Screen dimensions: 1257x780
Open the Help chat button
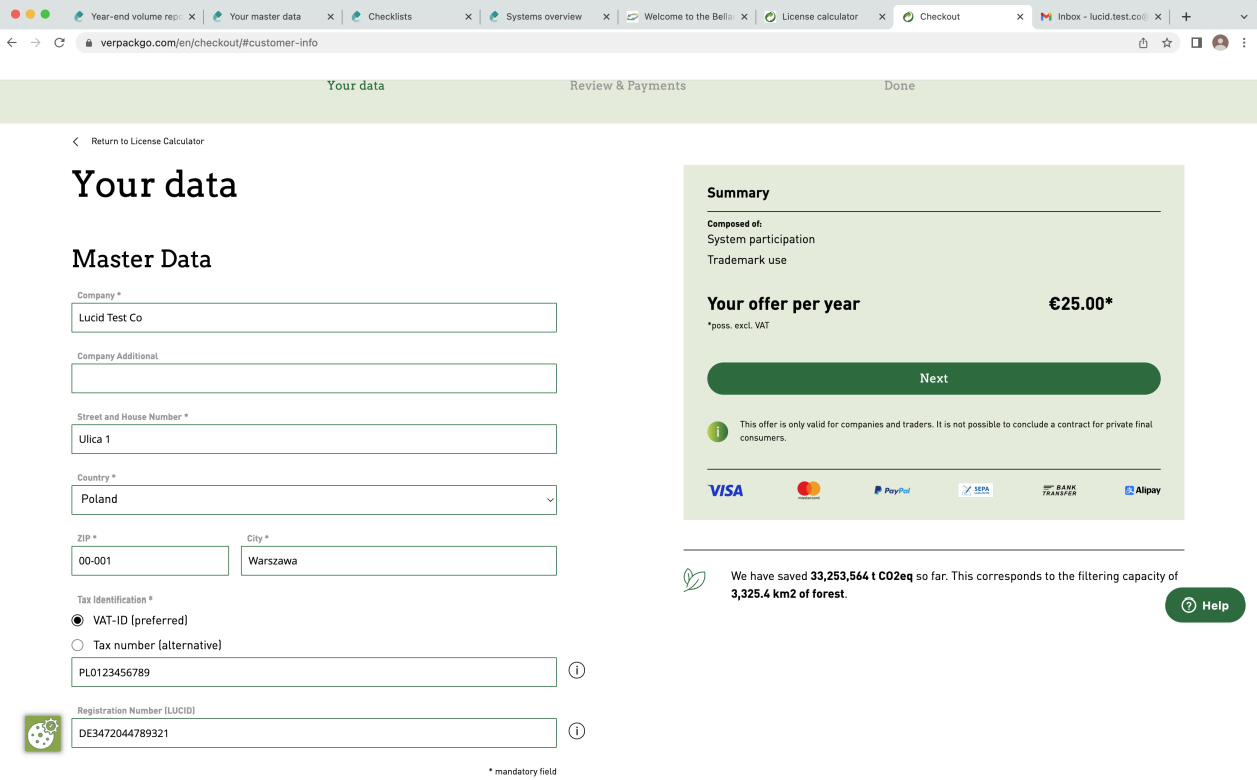click(1204, 605)
